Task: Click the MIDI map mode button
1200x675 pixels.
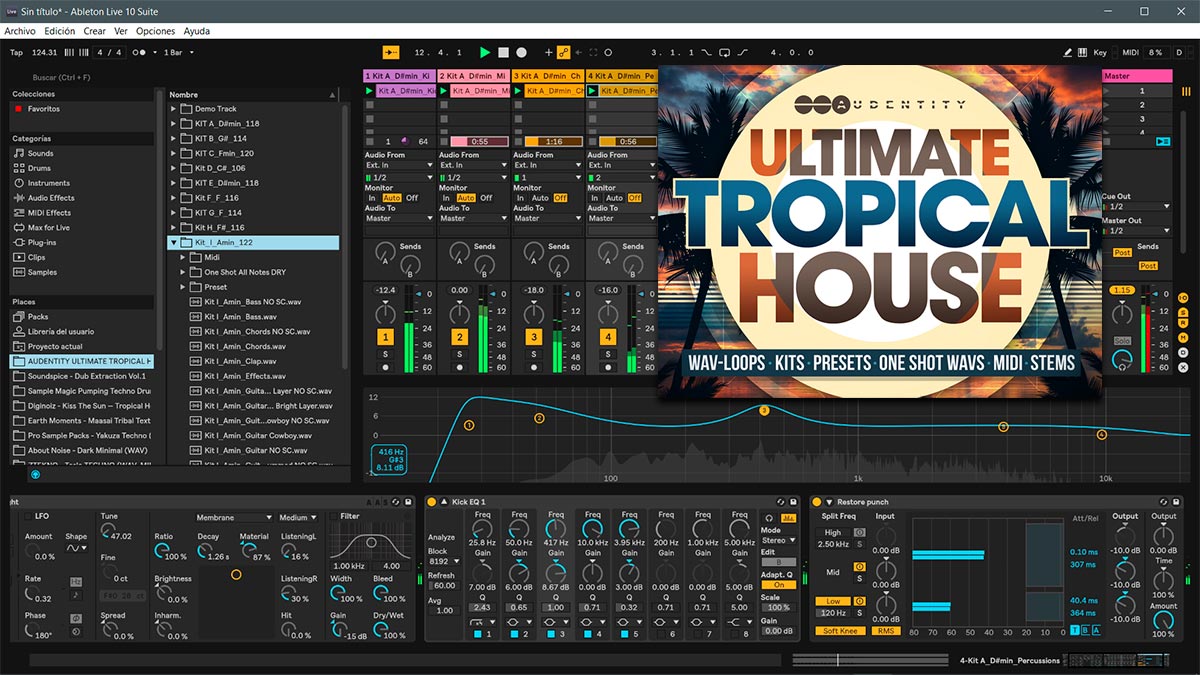Action: pos(1130,52)
